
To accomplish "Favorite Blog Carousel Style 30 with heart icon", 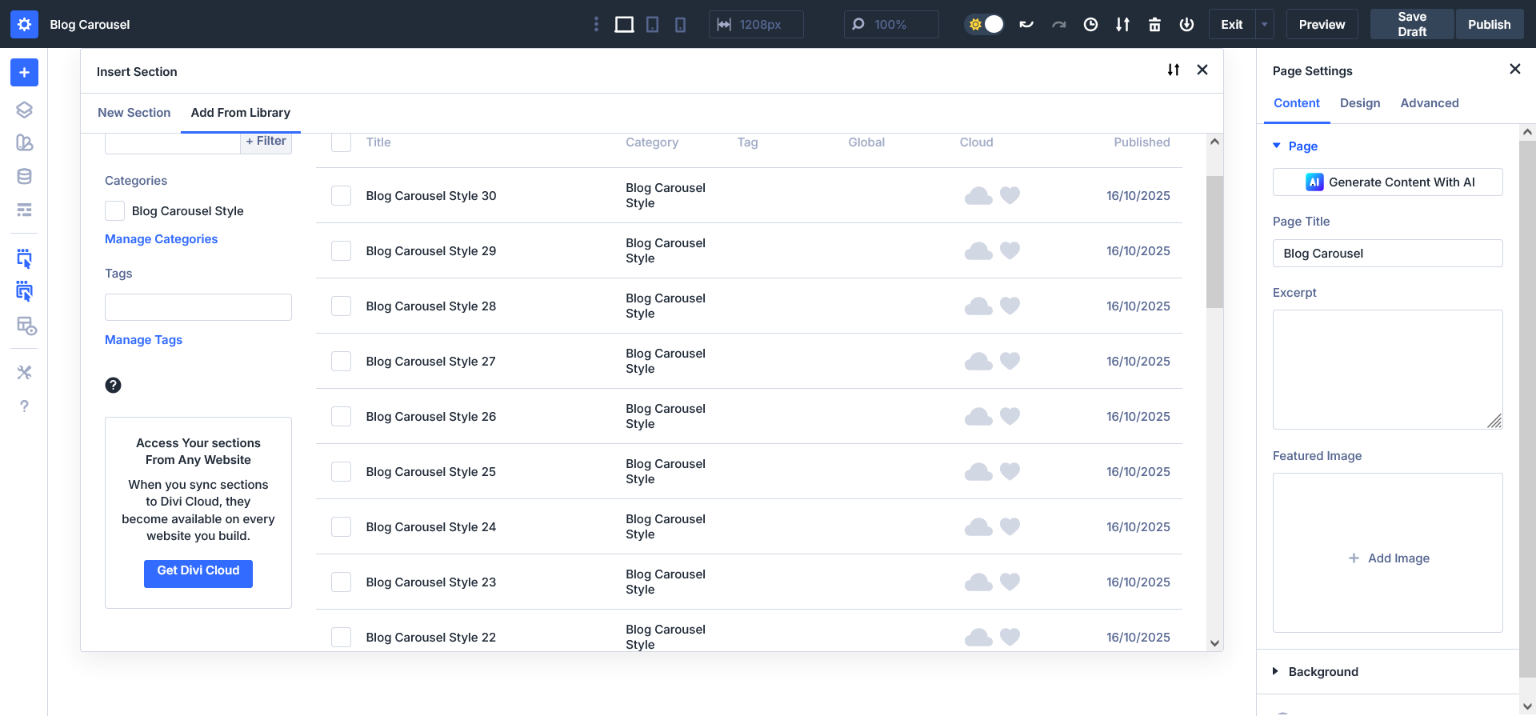I will coord(1010,196).
